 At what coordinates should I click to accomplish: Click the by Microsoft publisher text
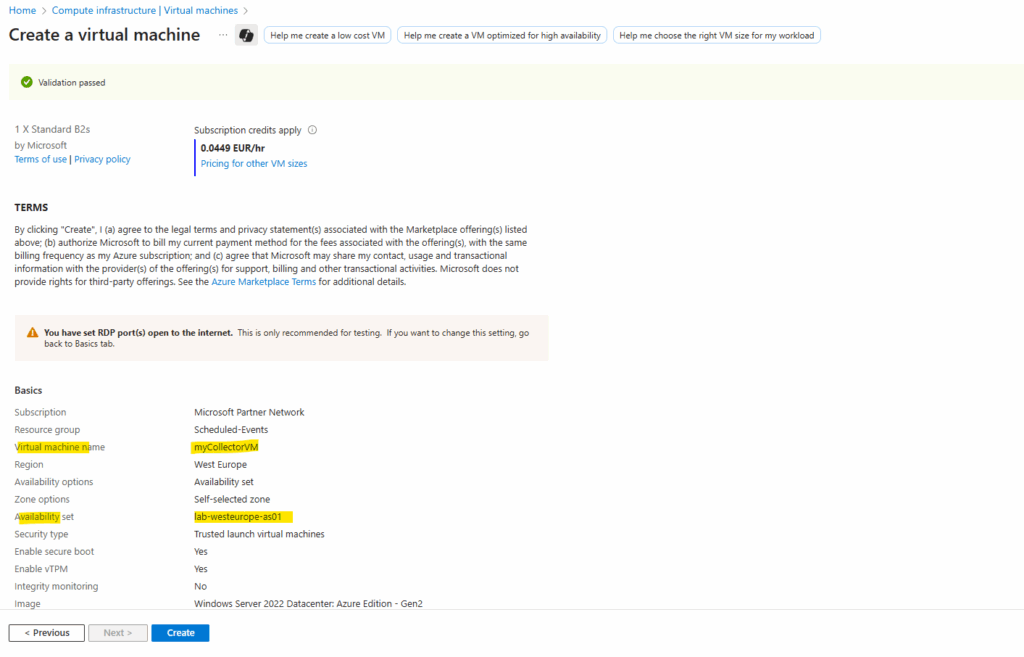40,145
